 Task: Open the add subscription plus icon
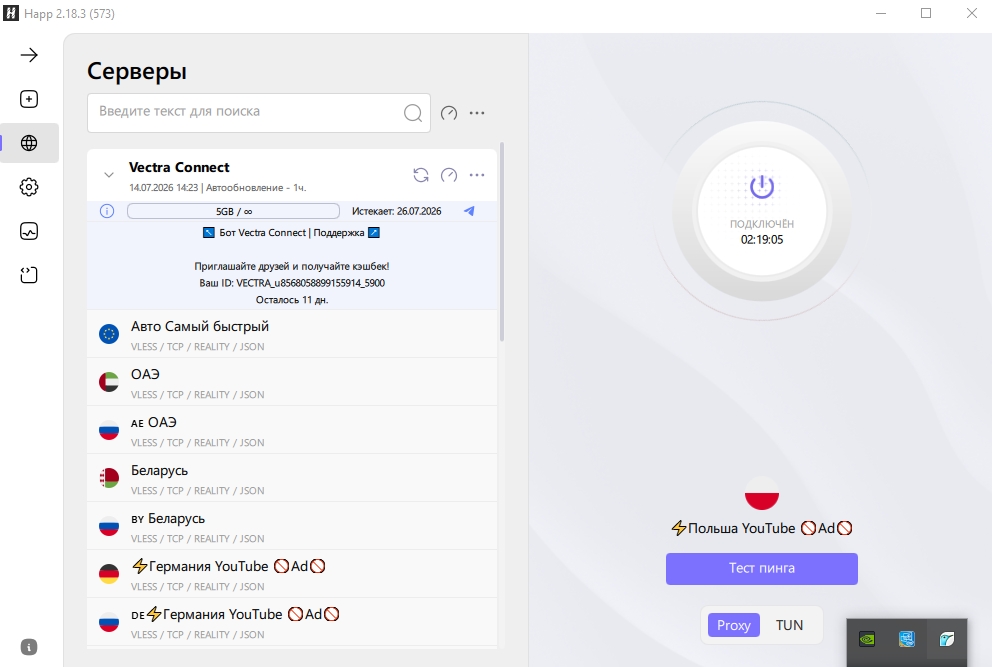pos(29,99)
